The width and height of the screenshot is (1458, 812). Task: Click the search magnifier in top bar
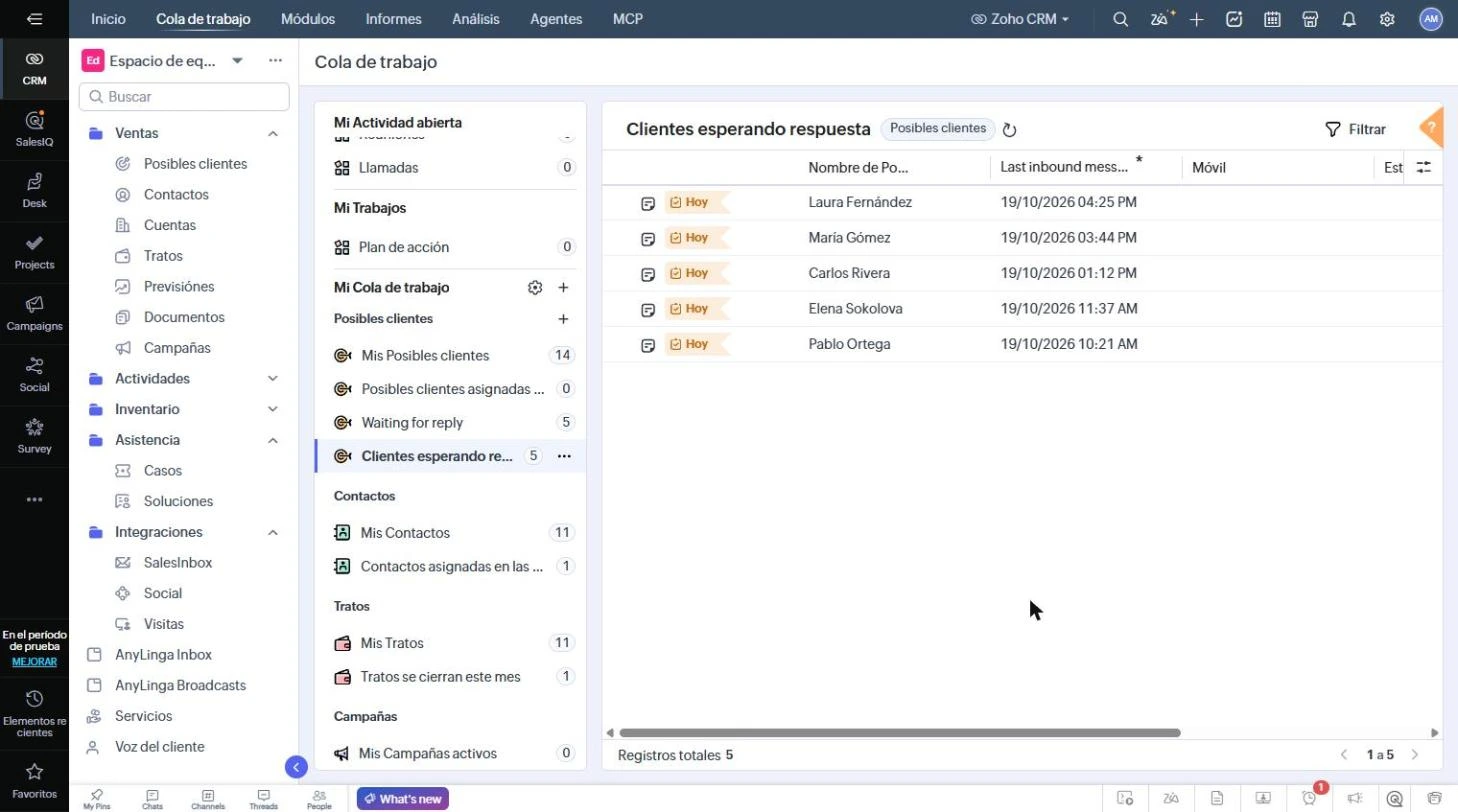(x=1120, y=19)
